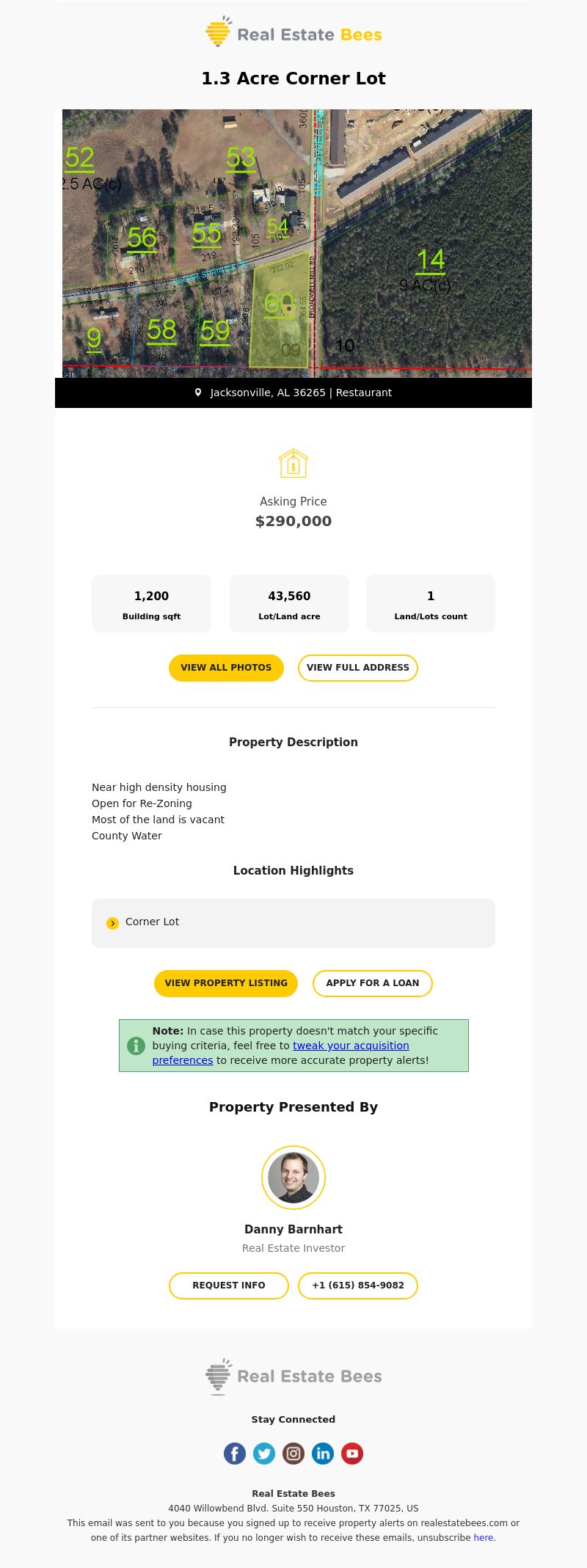Click the green info note icon
This screenshot has width=587, height=1568.
[136, 1046]
